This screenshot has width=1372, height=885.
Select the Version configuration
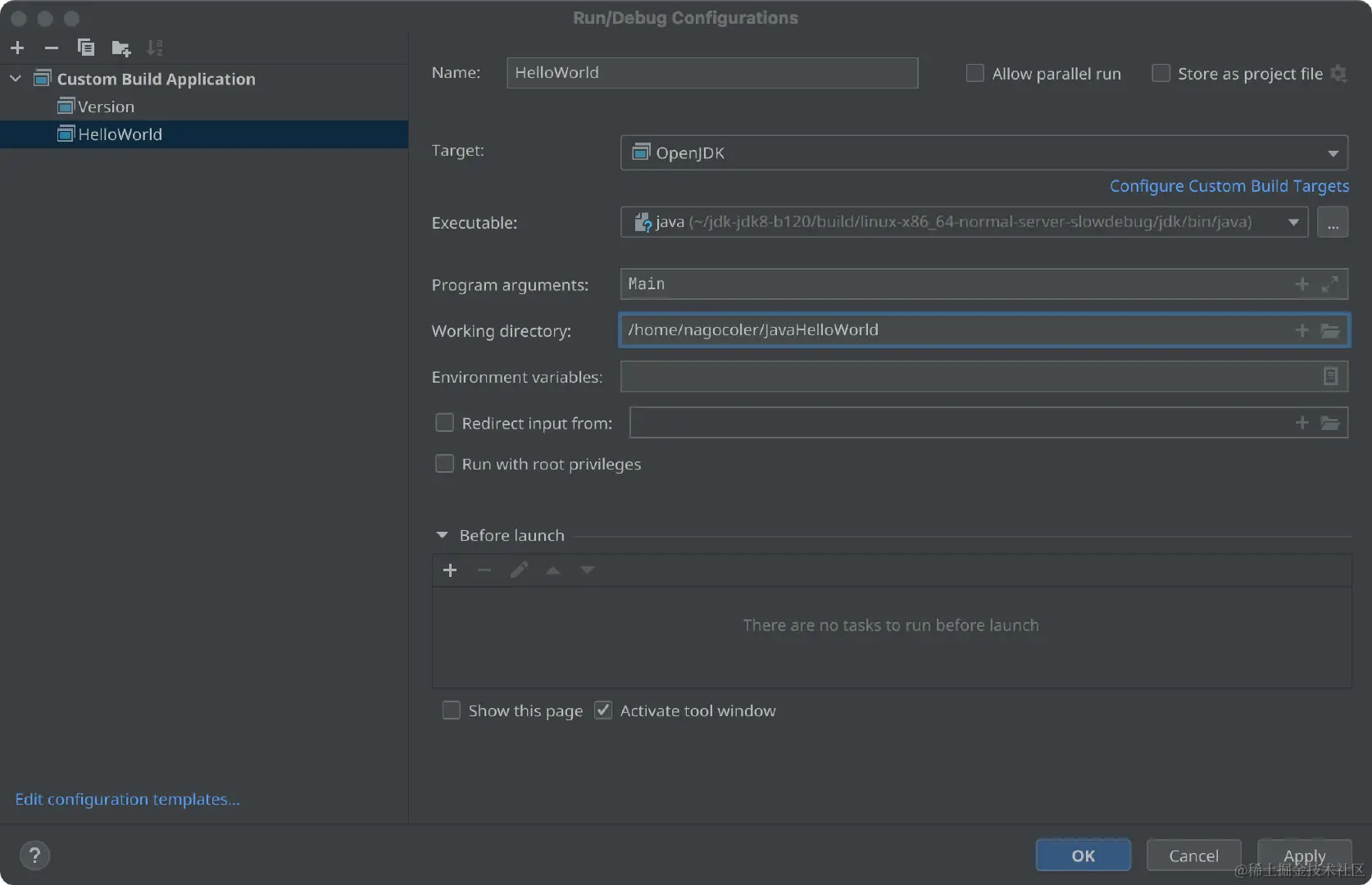click(106, 107)
